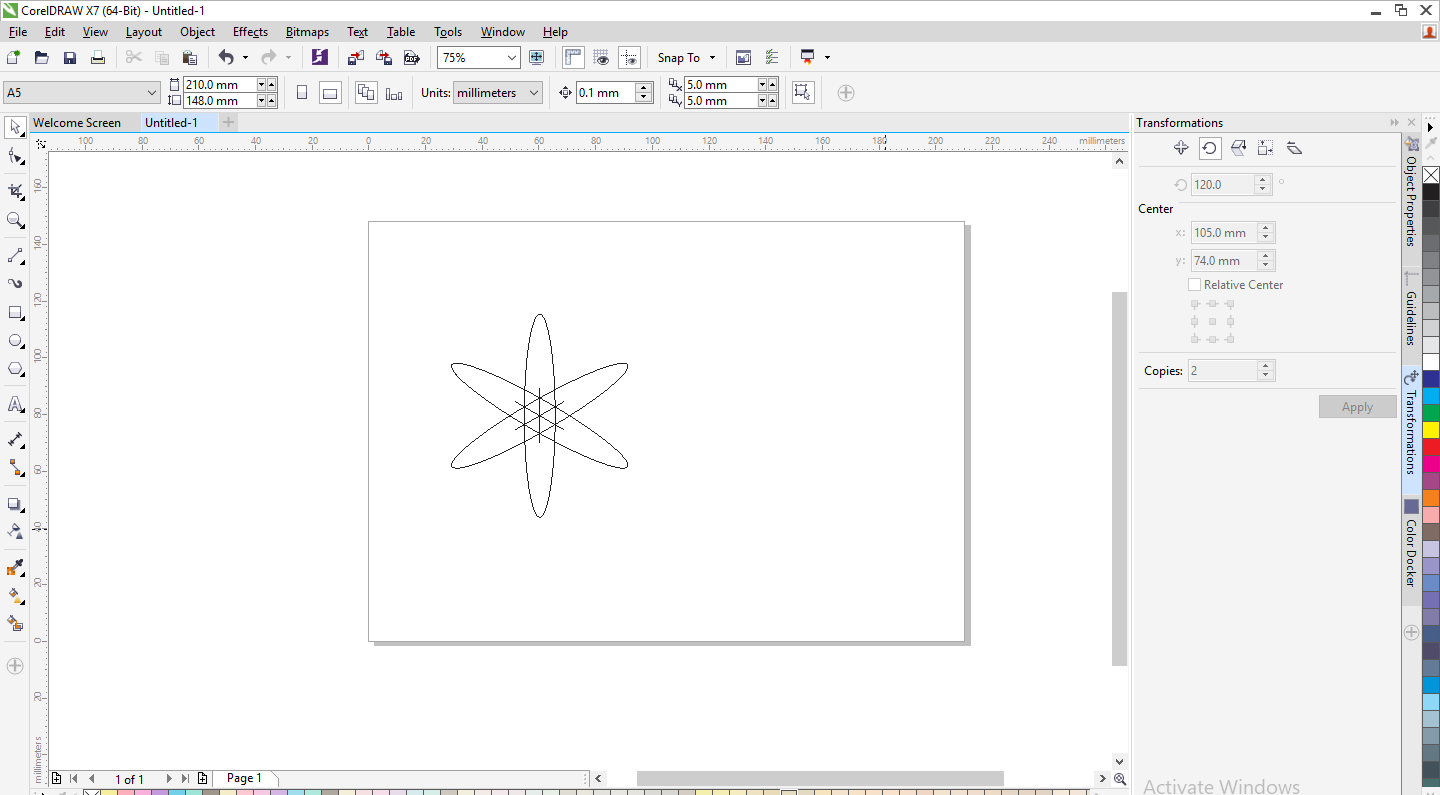Viewport: 1440px width, 795px height.
Task: Open the Snap To options
Action: [x=686, y=58]
